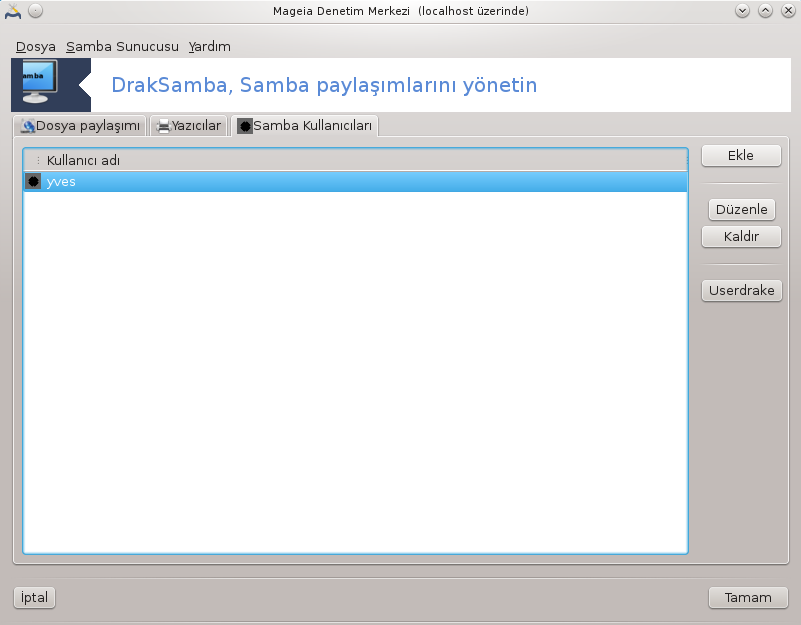Confirm with the Tamam button
The image size is (801, 625).
(x=748, y=597)
